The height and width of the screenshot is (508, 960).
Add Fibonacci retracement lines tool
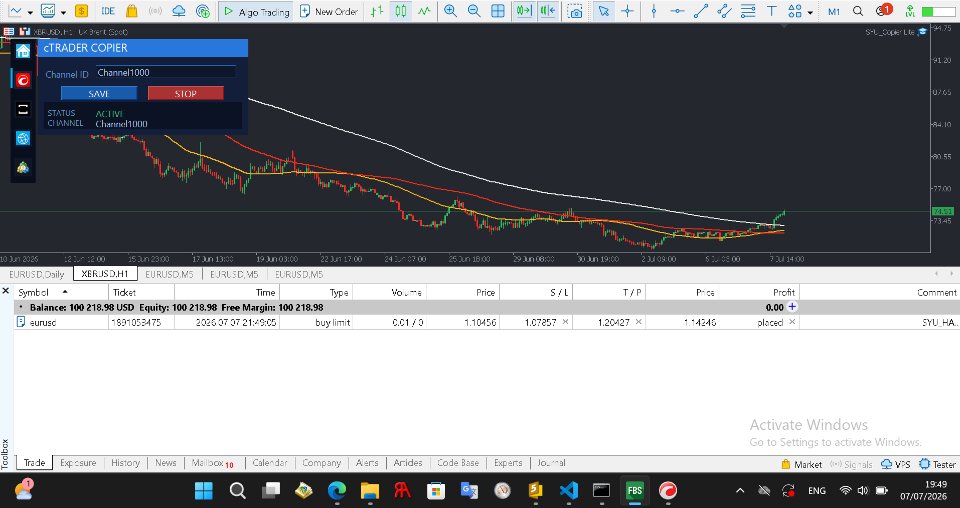point(748,11)
